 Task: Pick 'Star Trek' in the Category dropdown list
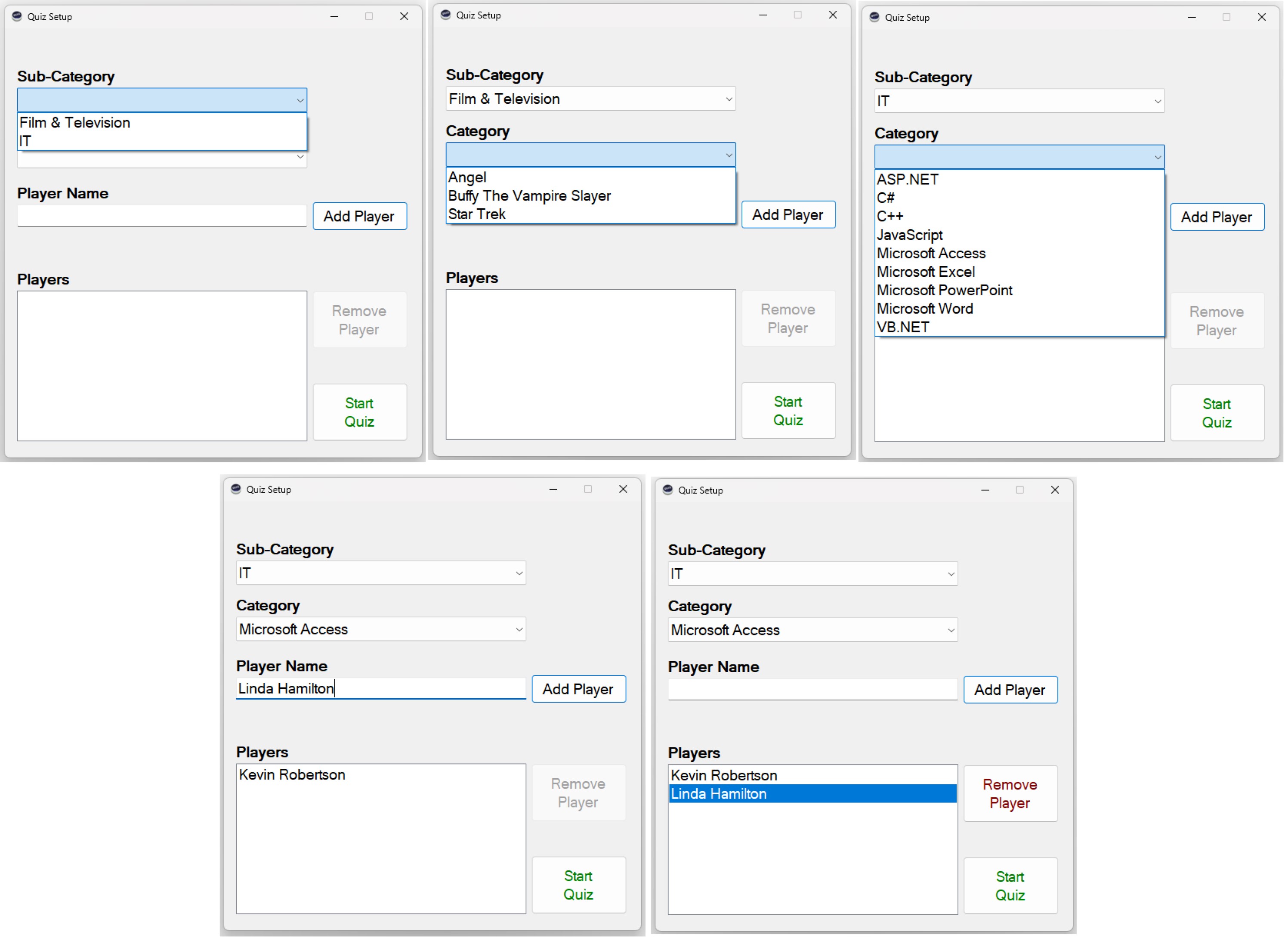(477, 215)
